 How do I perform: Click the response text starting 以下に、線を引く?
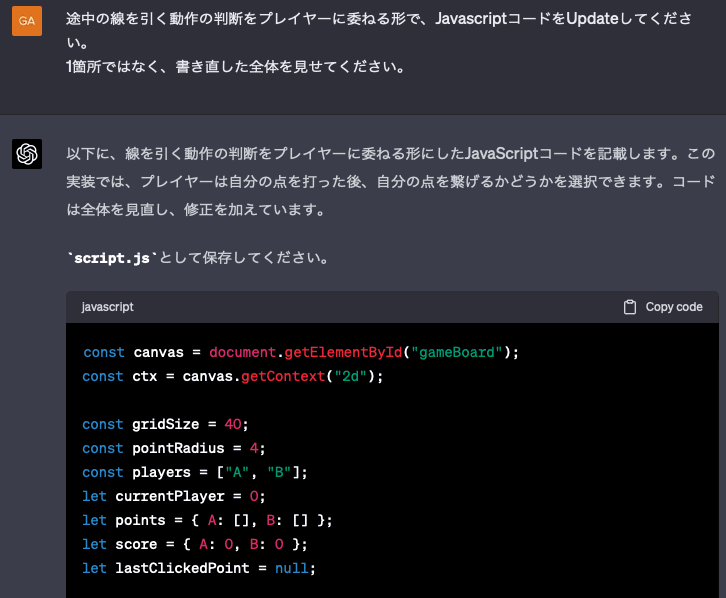pyautogui.click(x=391, y=181)
